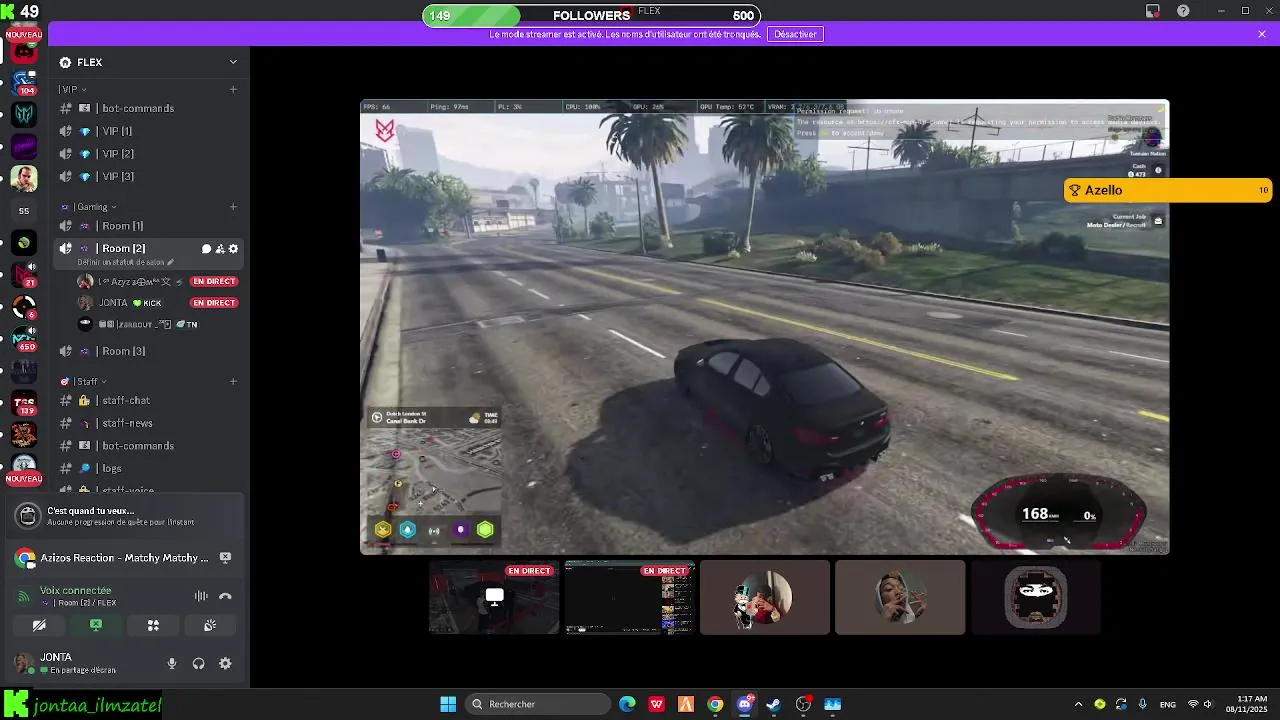Open the VIP bot-commands text channel
1280x720 pixels.
pos(149,108)
